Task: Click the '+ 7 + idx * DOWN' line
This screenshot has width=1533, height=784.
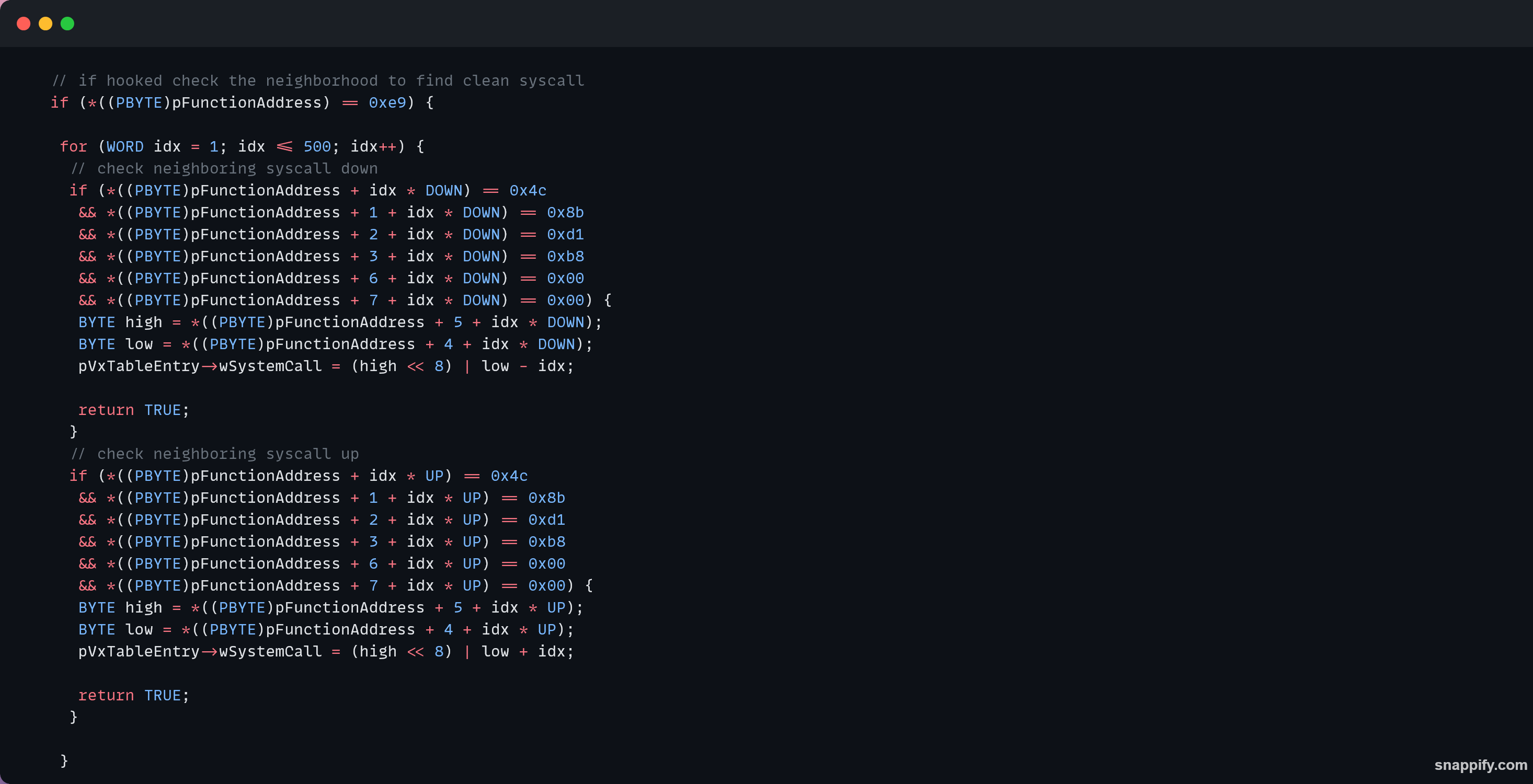Action: tap(345, 301)
